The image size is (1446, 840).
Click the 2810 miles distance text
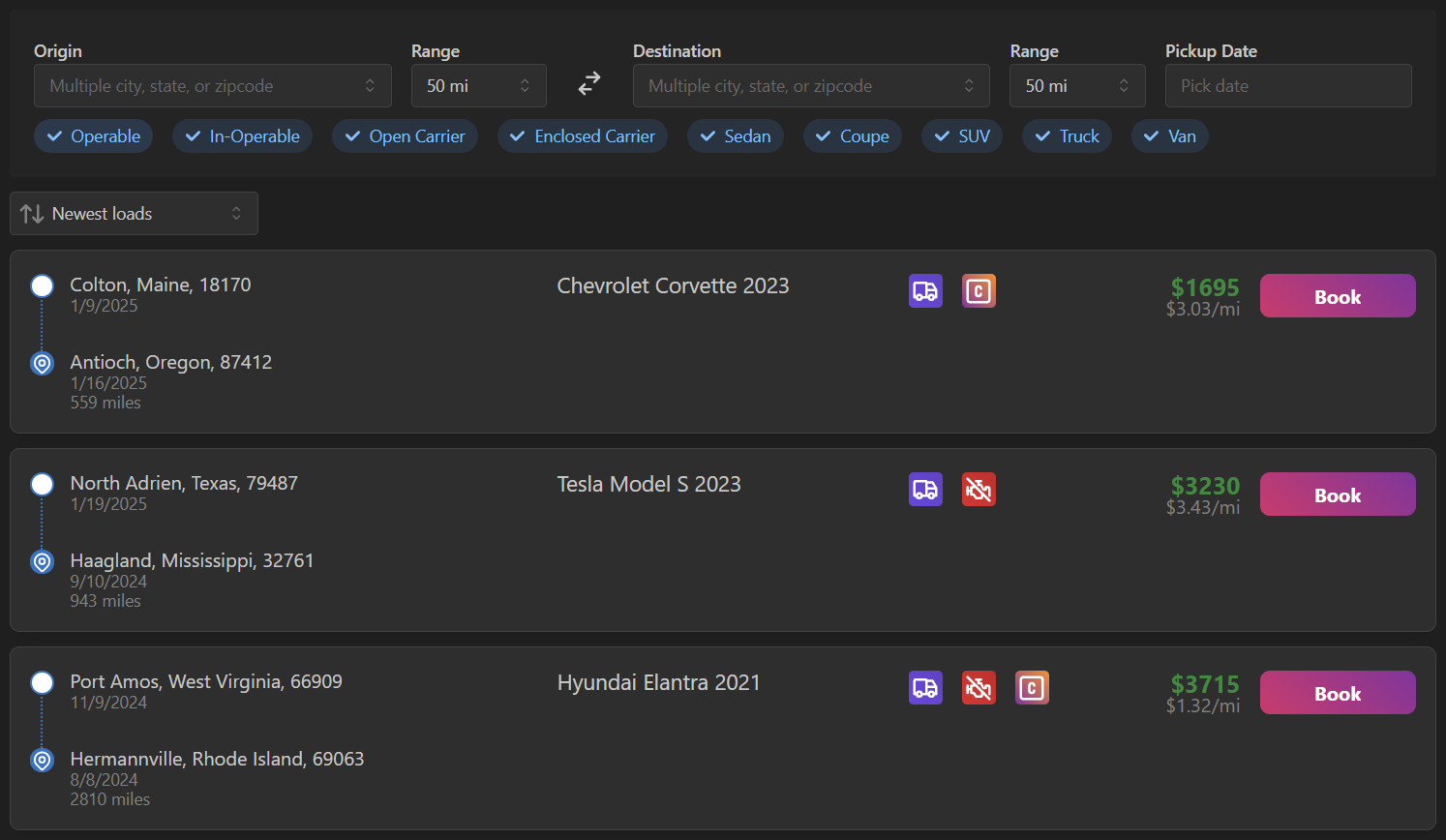pyautogui.click(x=110, y=799)
